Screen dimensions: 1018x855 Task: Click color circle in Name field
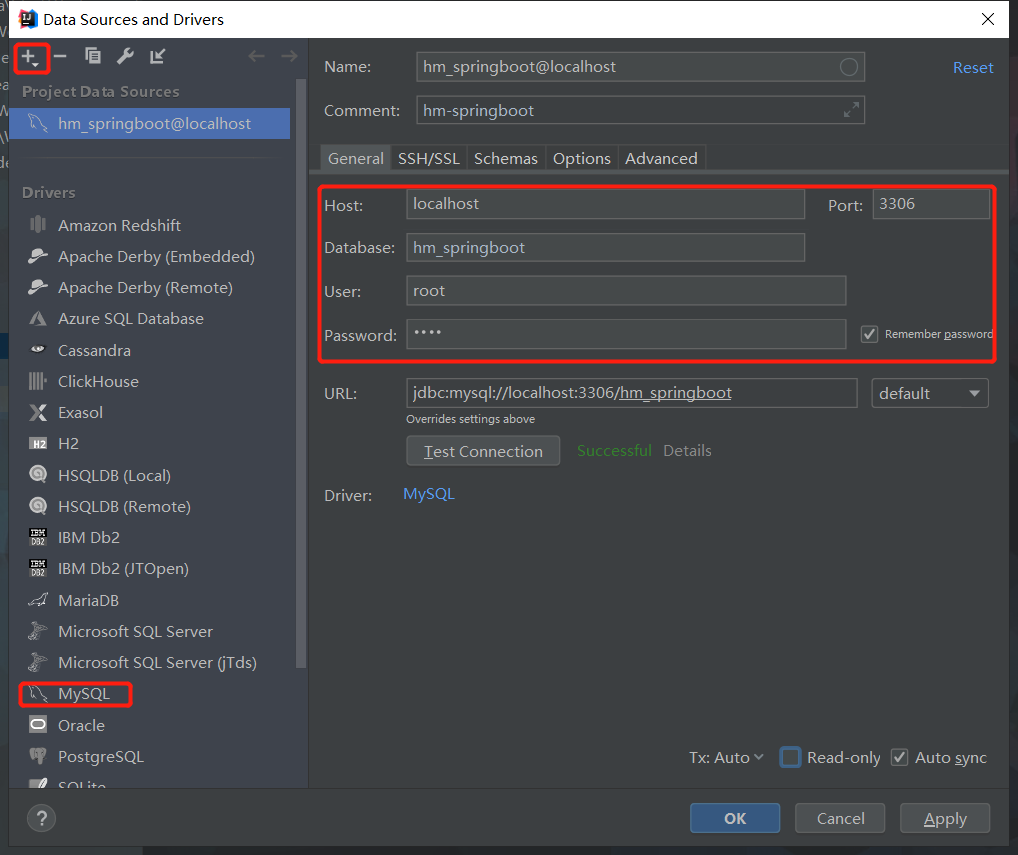pos(849,67)
